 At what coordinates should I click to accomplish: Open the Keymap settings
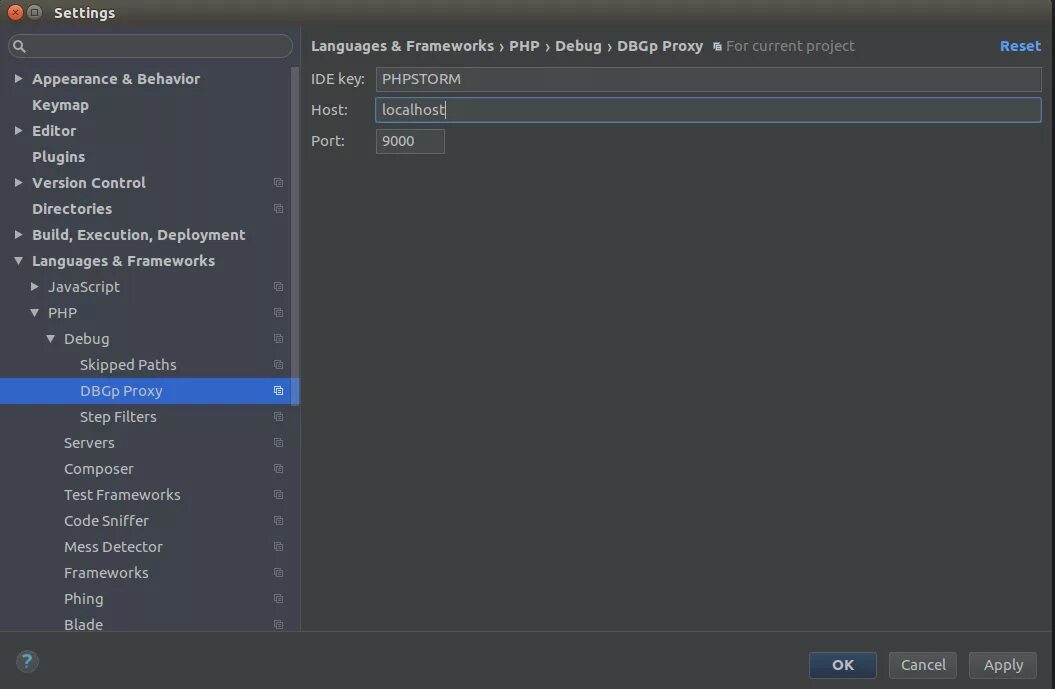pos(60,105)
